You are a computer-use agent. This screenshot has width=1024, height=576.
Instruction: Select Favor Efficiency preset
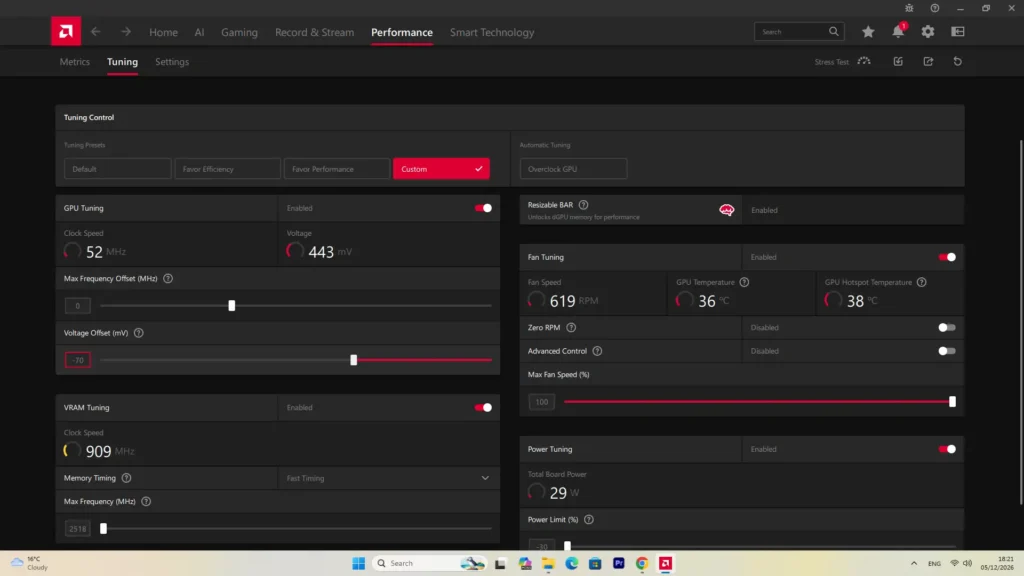(x=227, y=169)
